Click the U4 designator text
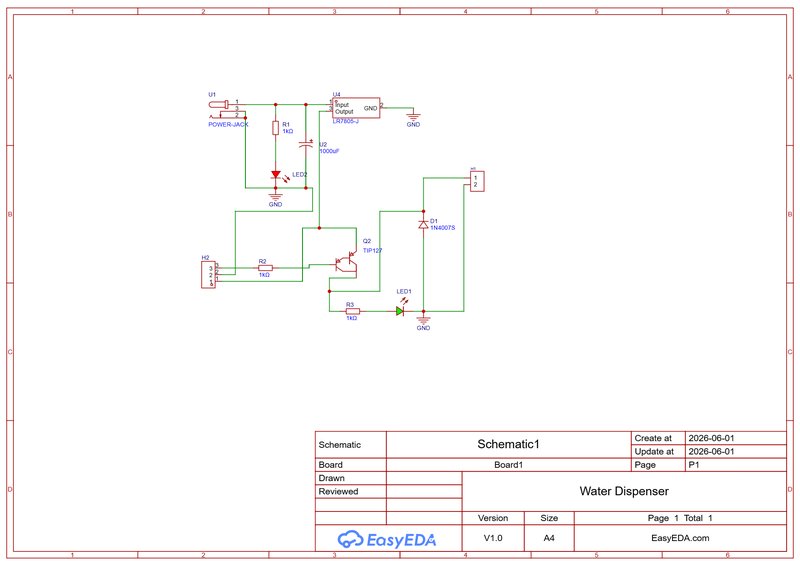800x566 pixels. (337, 94)
